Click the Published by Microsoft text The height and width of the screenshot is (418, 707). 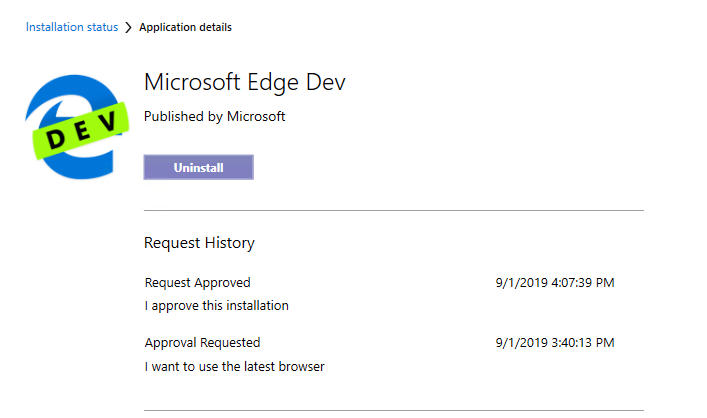(x=214, y=117)
